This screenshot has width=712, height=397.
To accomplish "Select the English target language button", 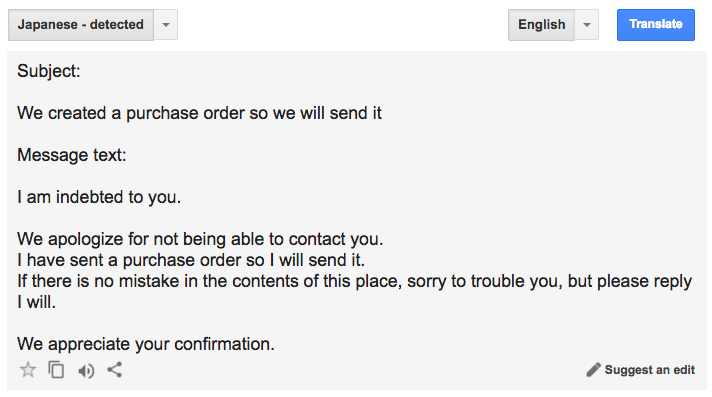I will (541, 25).
